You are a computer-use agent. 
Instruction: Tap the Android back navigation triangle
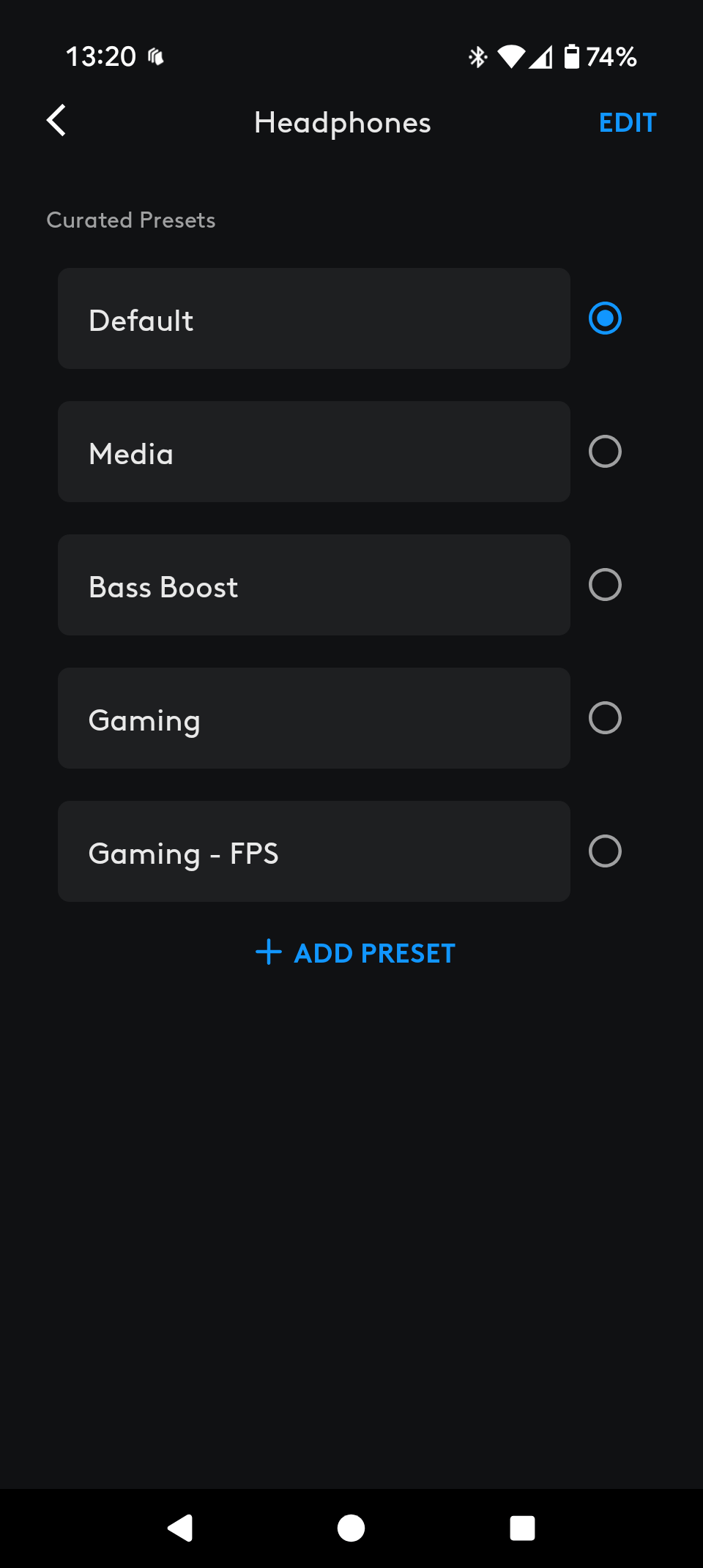pos(180,1528)
